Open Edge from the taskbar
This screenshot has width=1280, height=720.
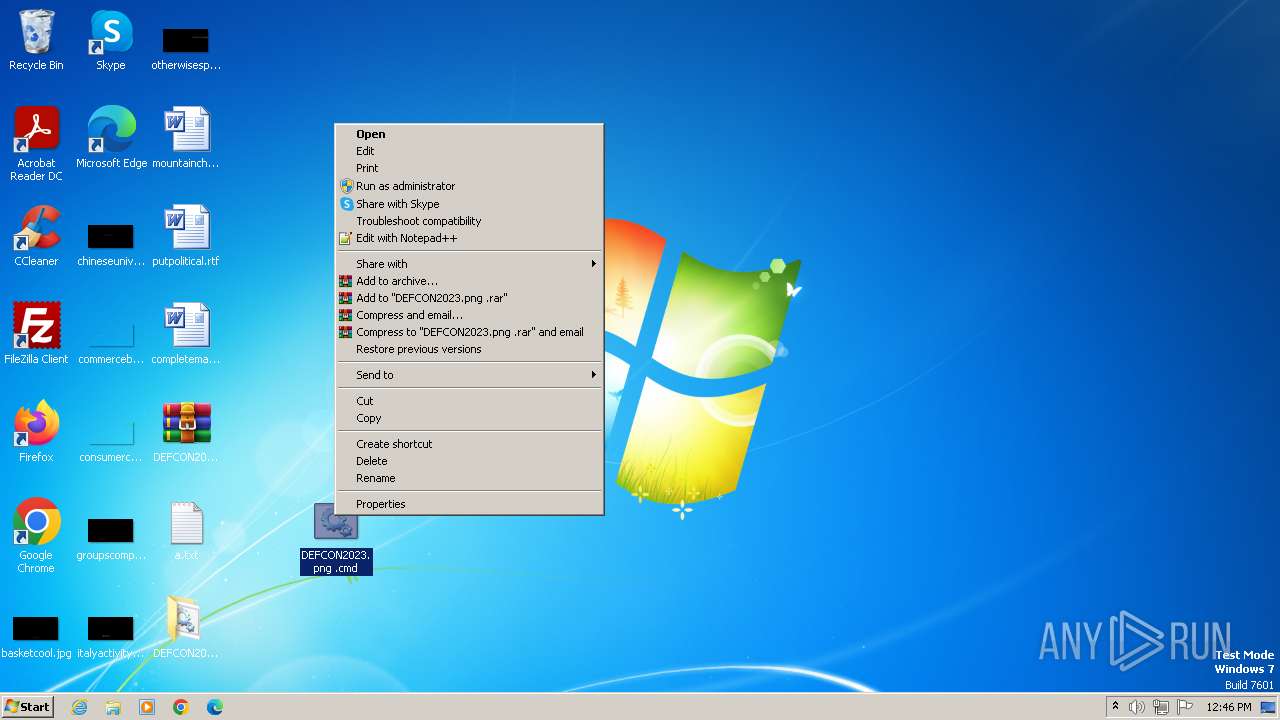coord(215,707)
